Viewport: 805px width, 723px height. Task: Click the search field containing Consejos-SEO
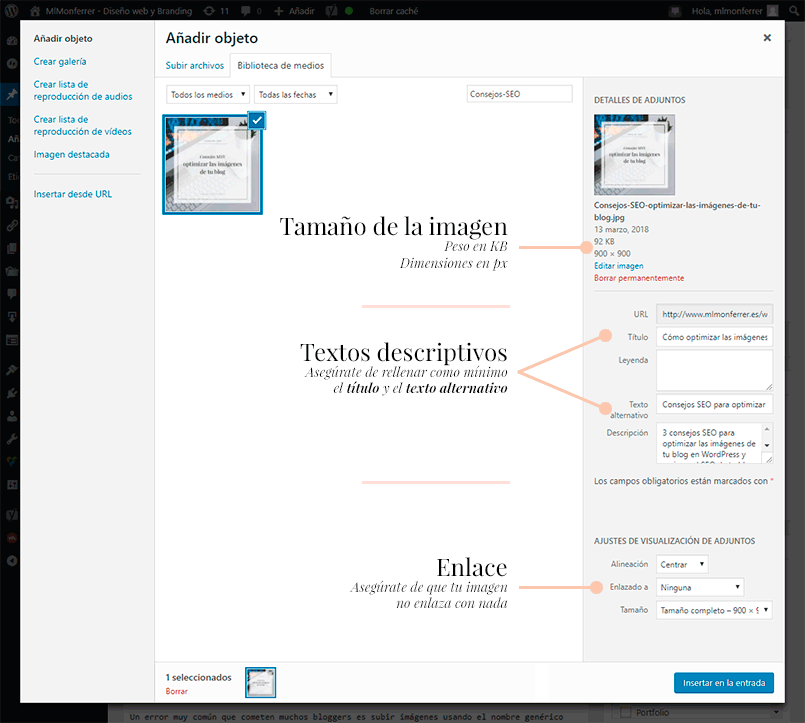click(x=522, y=92)
